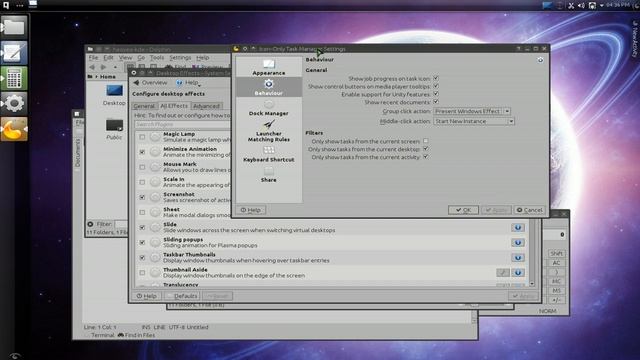Open Dolphin Settings menu
The height and width of the screenshot is (360, 640).
[x=180, y=58]
